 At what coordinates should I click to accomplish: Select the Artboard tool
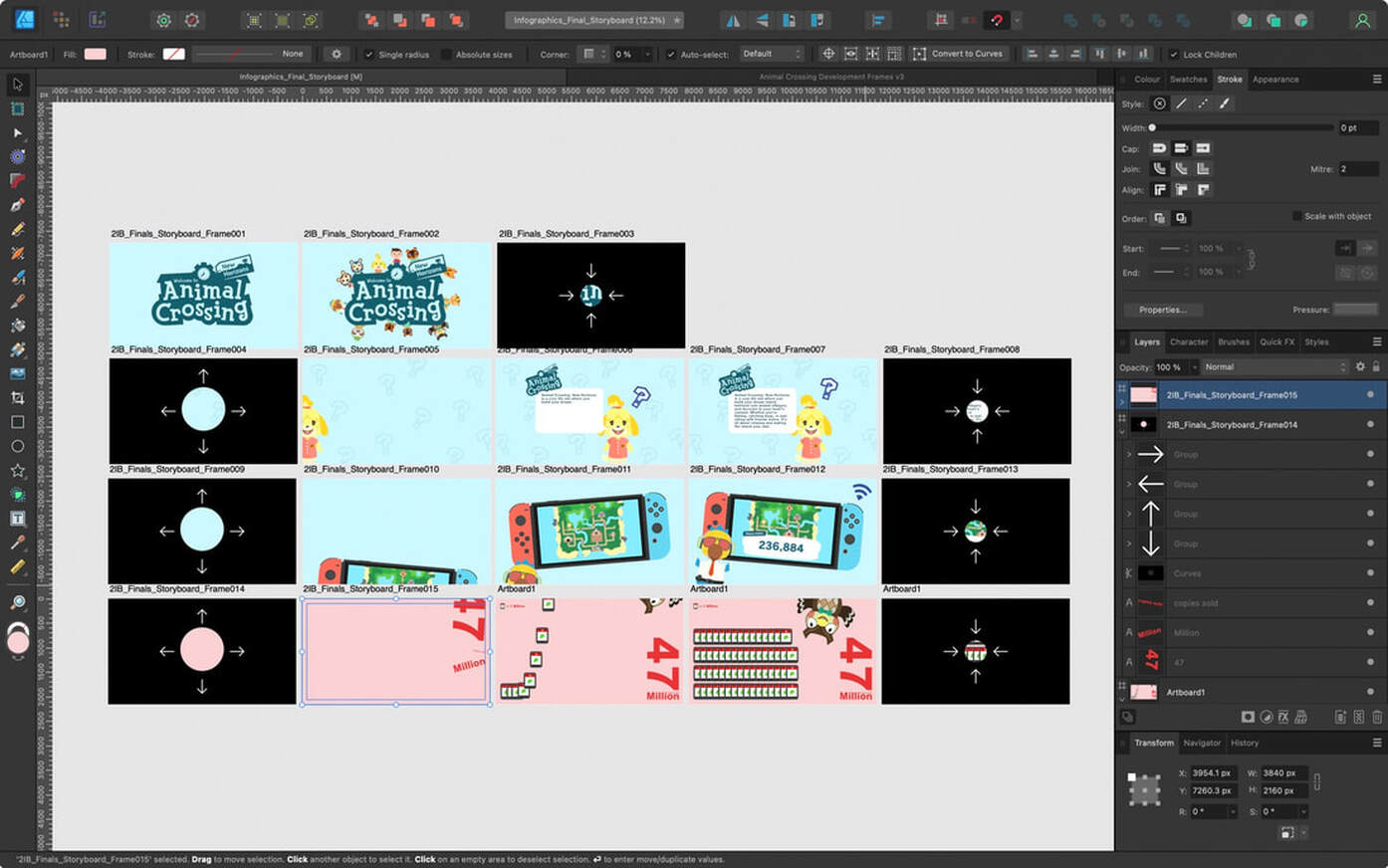[18, 108]
